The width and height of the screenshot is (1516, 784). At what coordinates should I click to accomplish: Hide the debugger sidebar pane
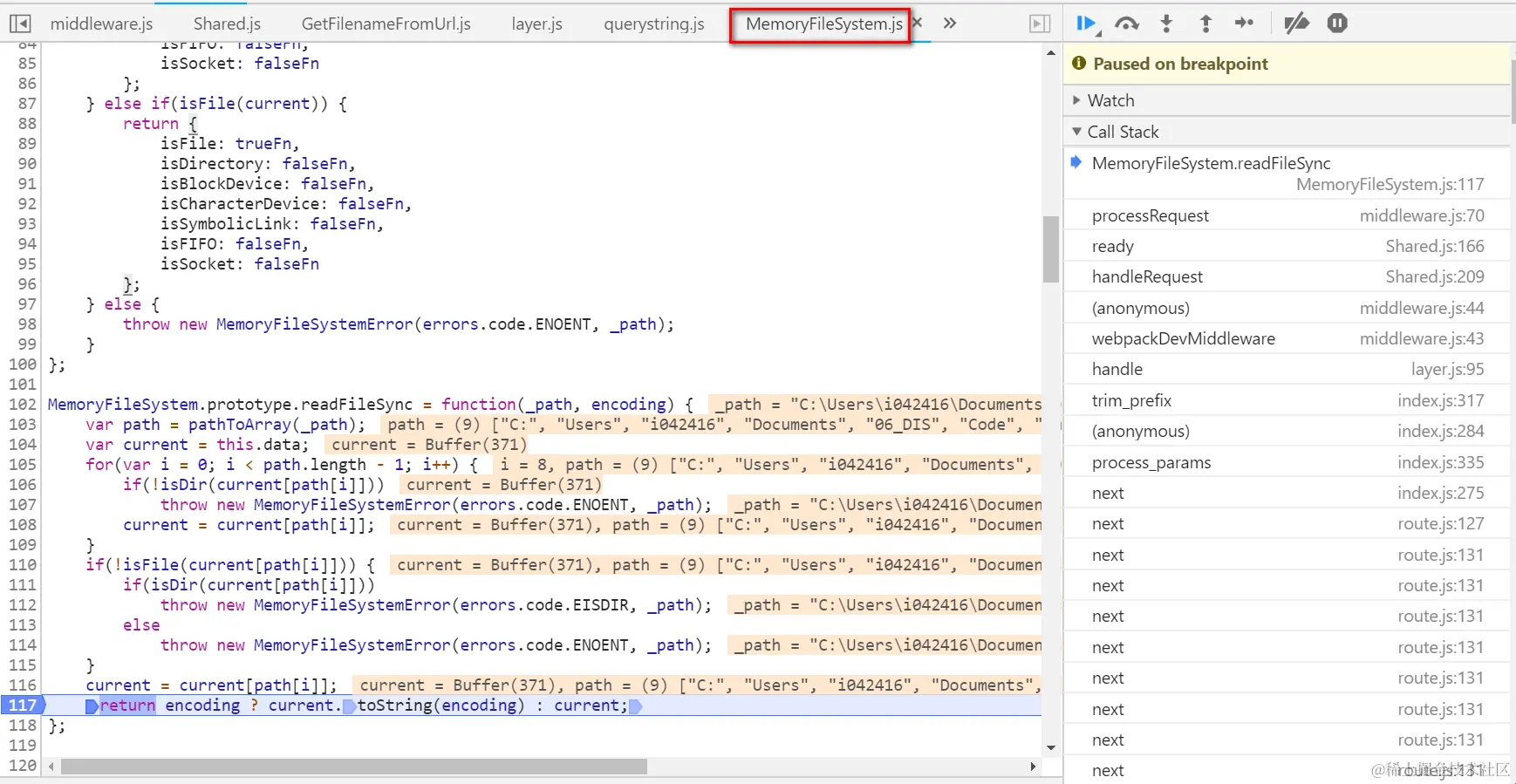[1040, 24]
